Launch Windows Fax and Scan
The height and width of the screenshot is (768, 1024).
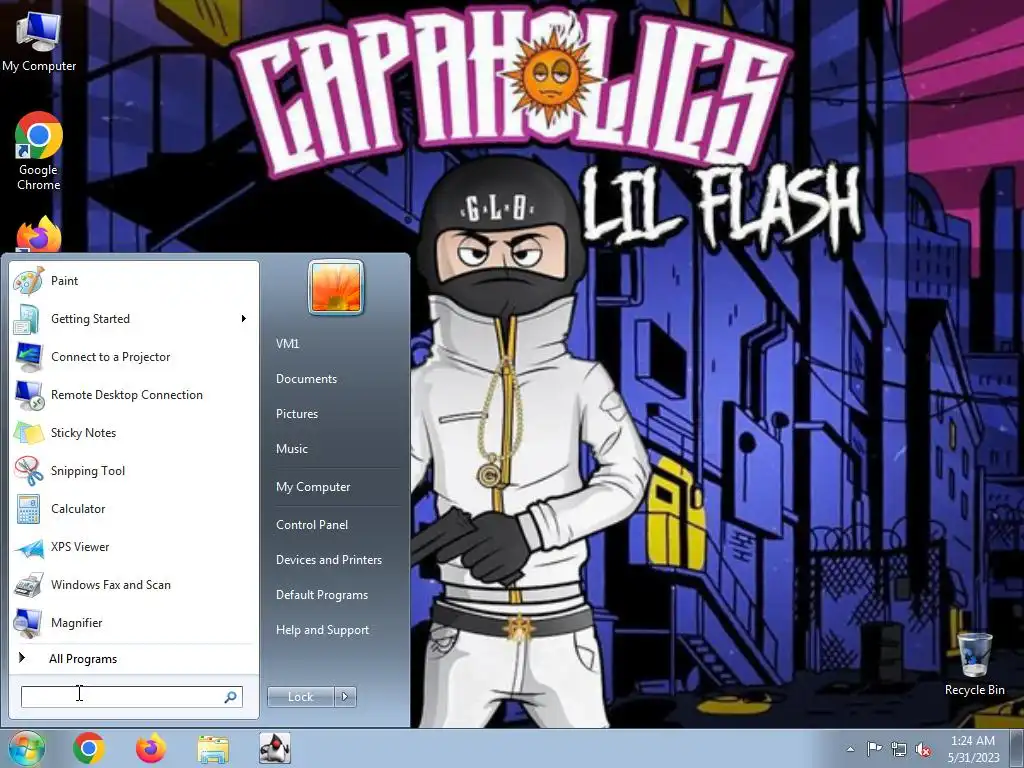tap(134, 584)
